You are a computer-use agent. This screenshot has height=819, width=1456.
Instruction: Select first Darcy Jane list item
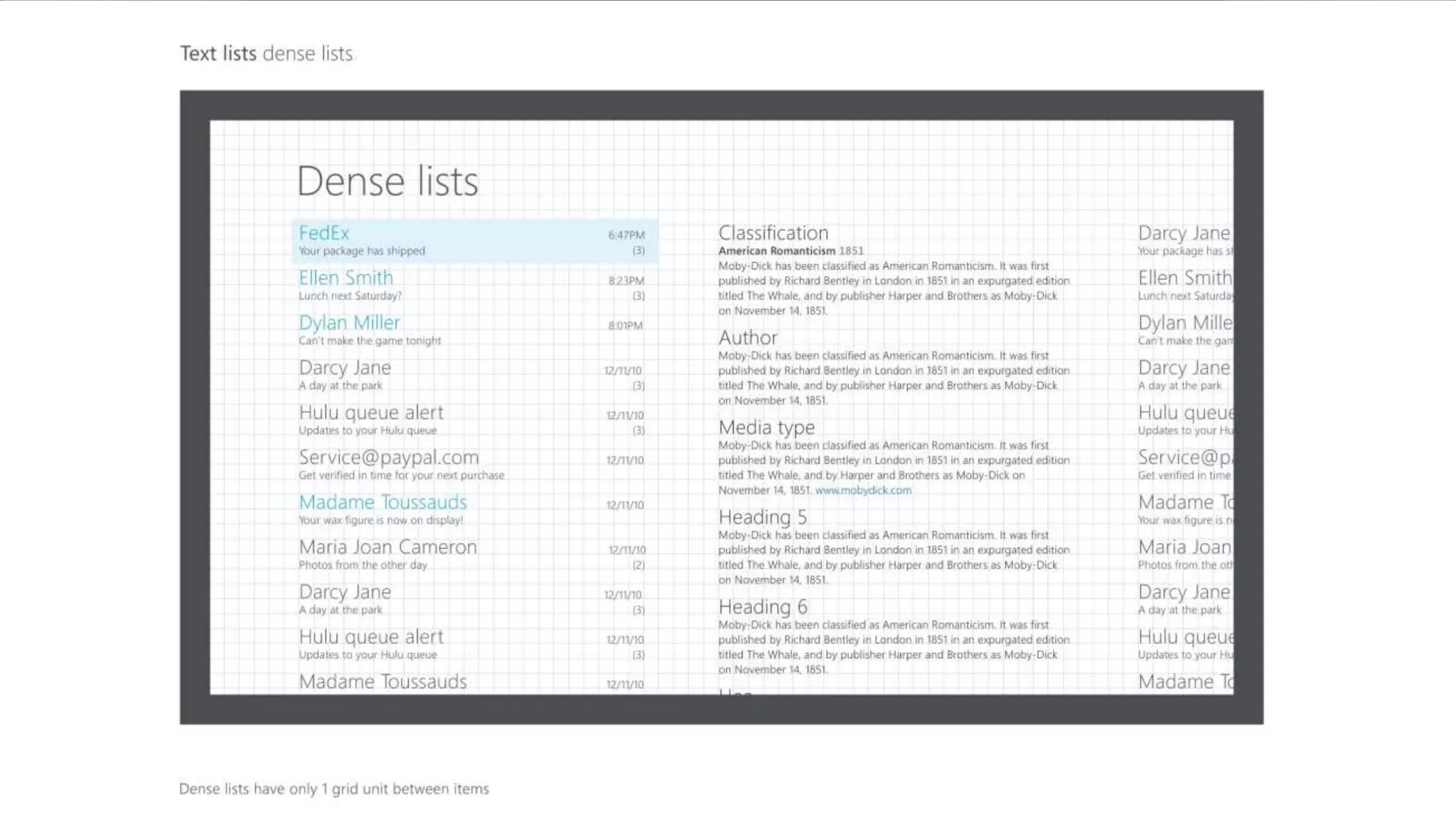pyautogui.click(x=345, y=368)
